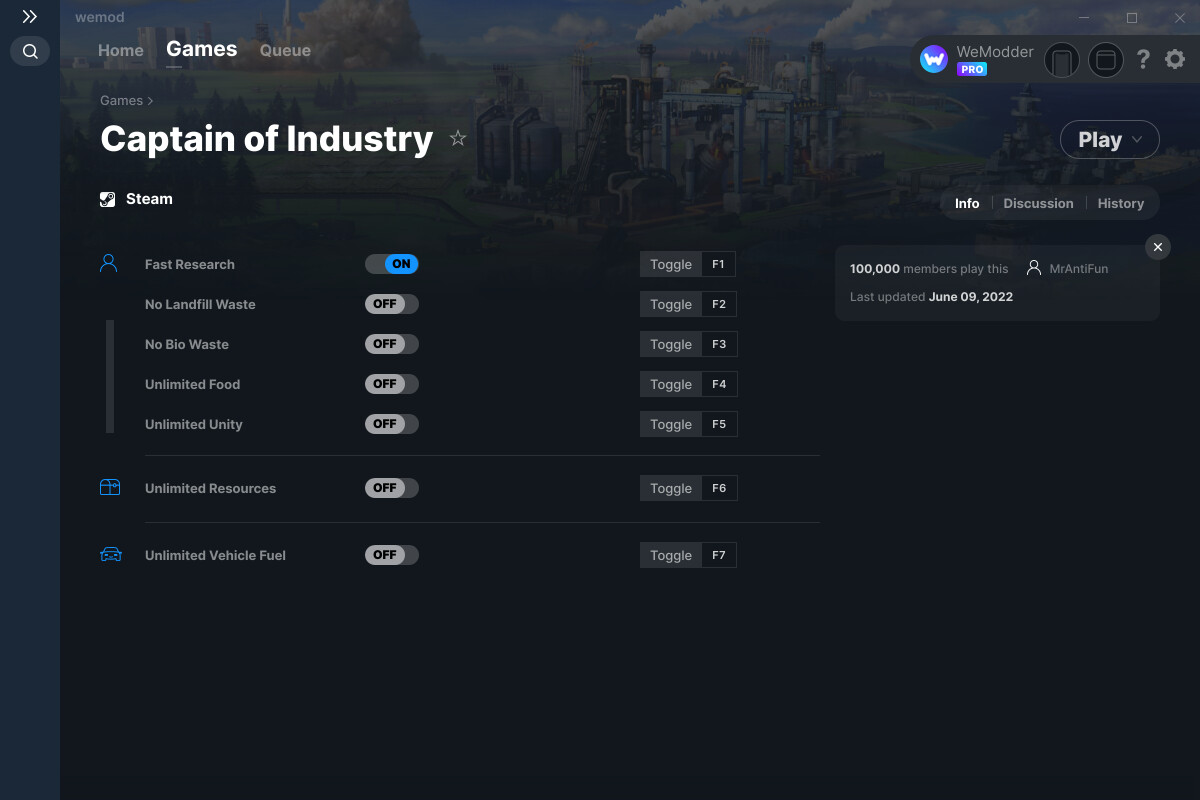Screen dimensions: 1200x800
Task: Click the No Landfill Waste label
Action: [x=200, y=304]
